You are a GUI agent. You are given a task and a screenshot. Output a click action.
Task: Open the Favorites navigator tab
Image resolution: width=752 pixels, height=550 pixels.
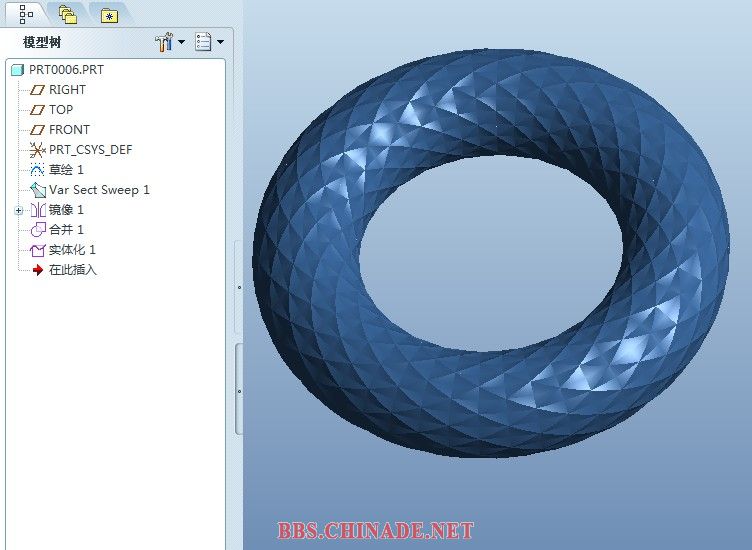pos(109,16)
